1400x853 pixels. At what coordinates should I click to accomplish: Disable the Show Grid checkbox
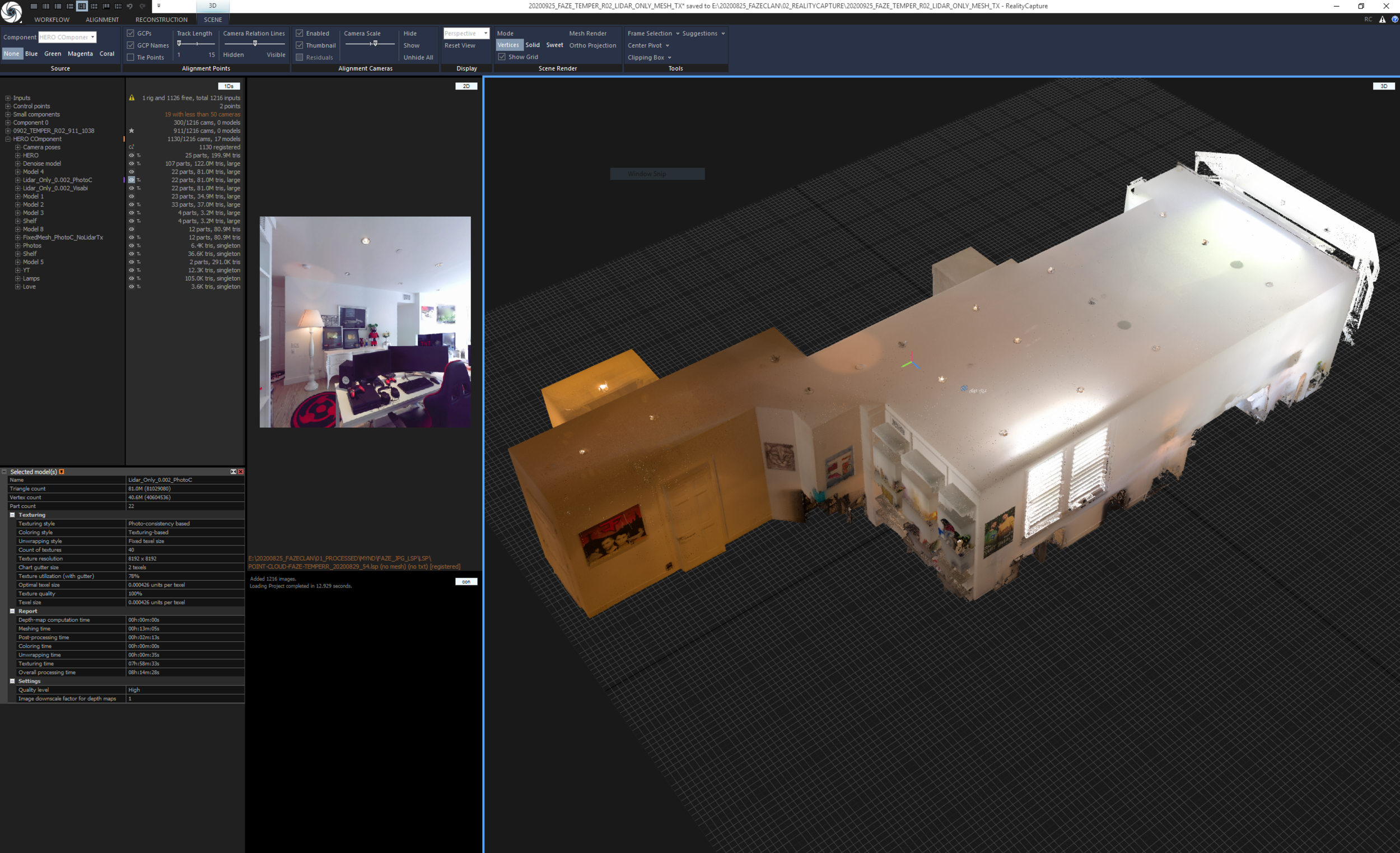point(502,57)
